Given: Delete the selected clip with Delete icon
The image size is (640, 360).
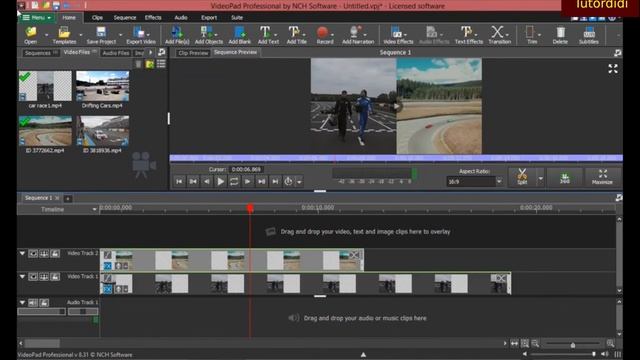Looking at the screenshot, I should (x=560, y=35).
